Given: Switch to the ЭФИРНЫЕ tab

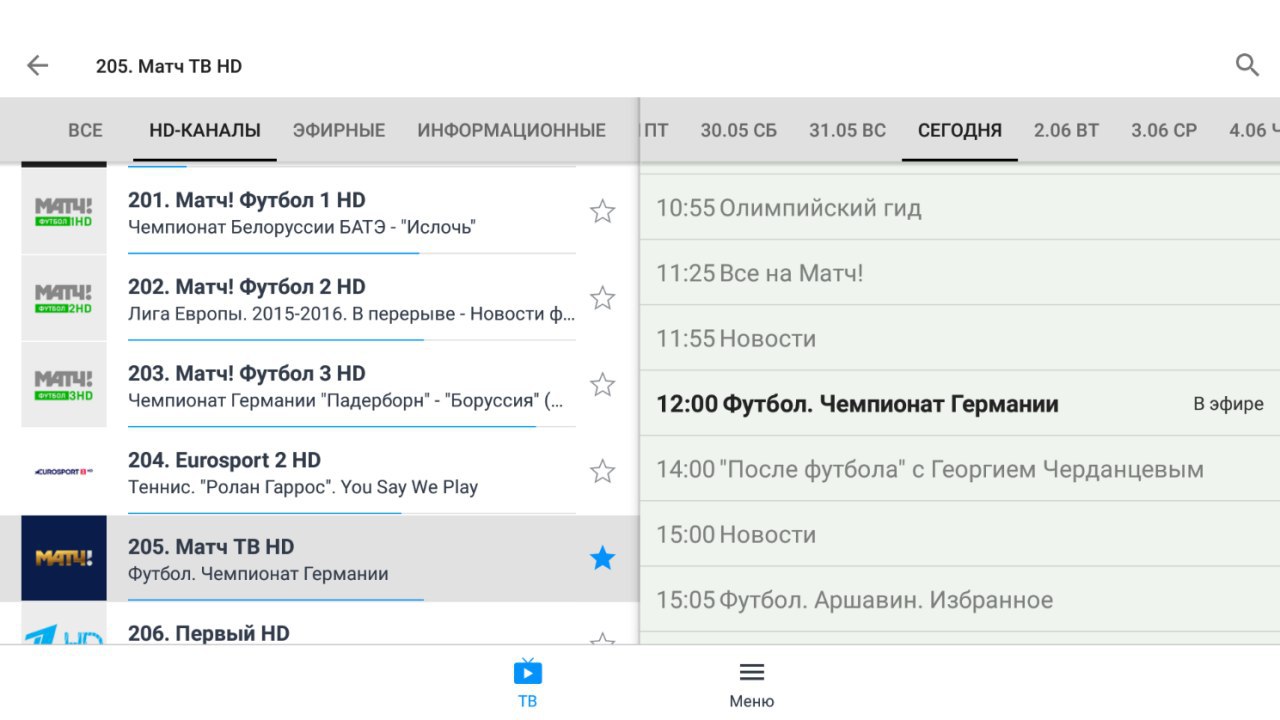Looking at the screenshot, I should click(x=339, y=130).
